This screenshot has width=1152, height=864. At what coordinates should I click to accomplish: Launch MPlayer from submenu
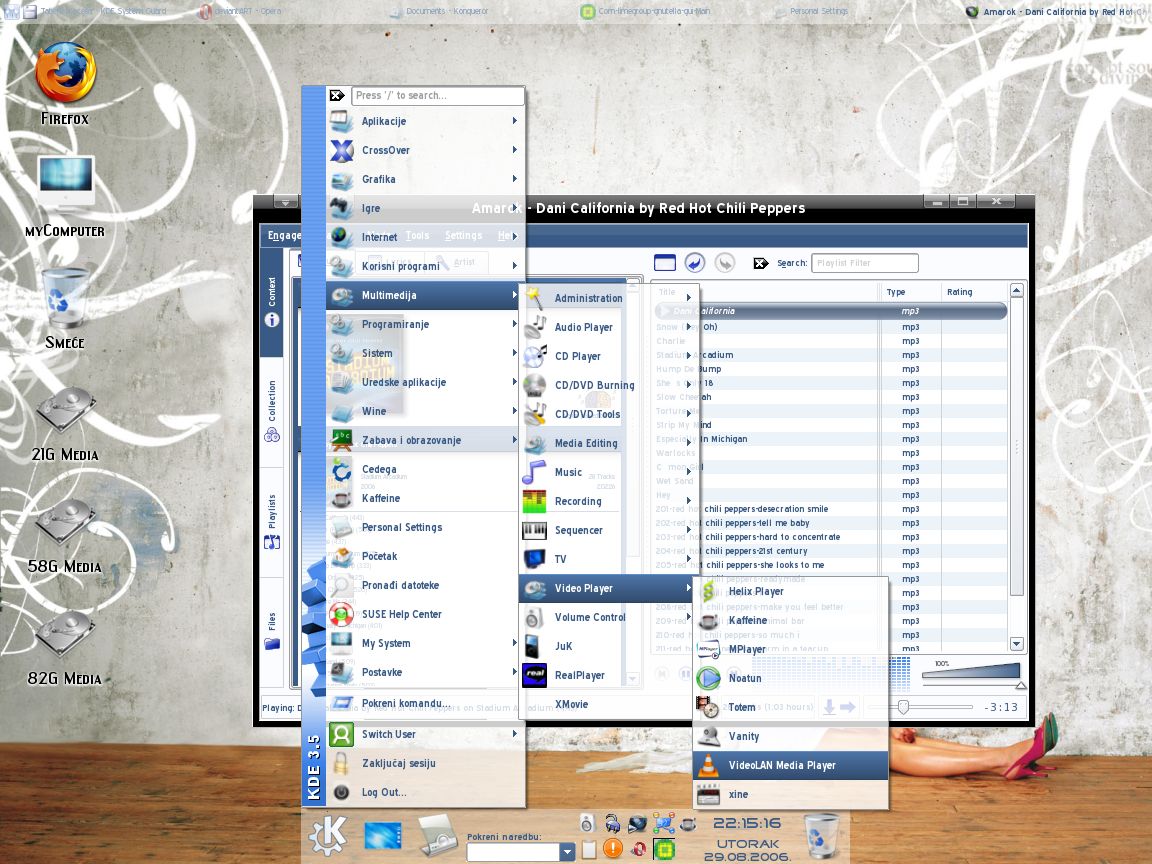(791, 649)
